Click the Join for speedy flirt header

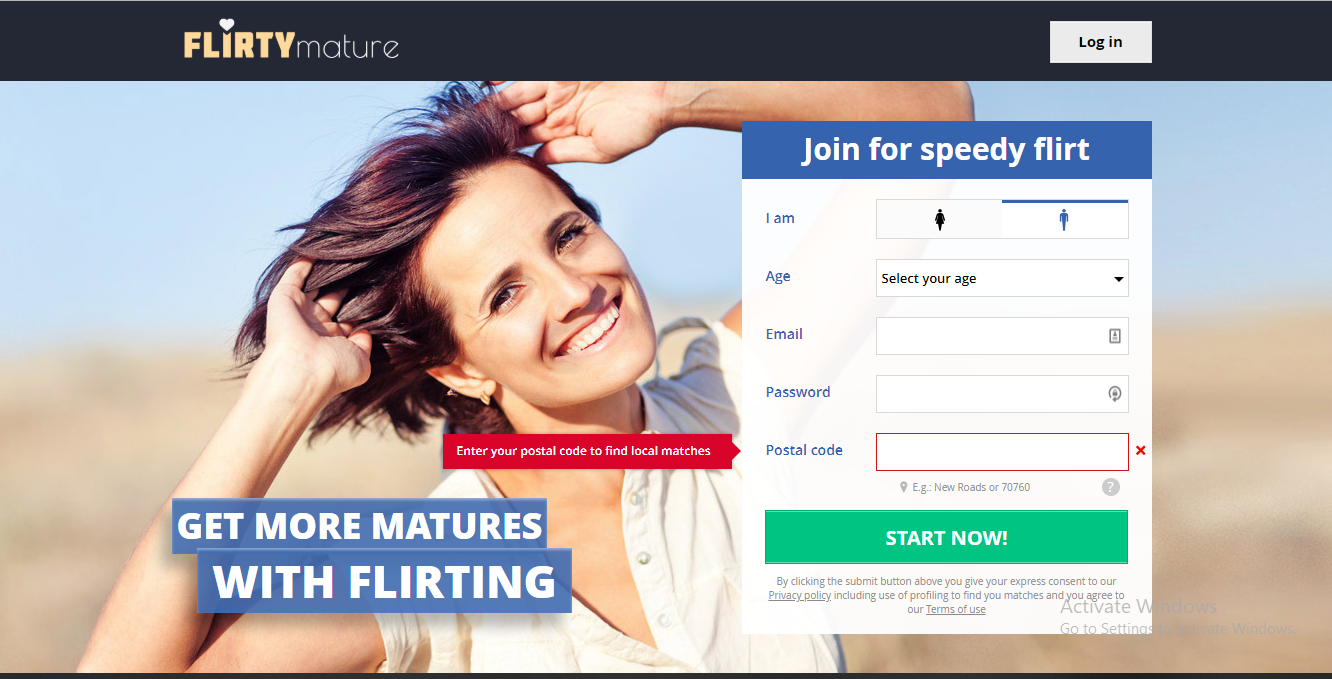(x=946, y=150)
